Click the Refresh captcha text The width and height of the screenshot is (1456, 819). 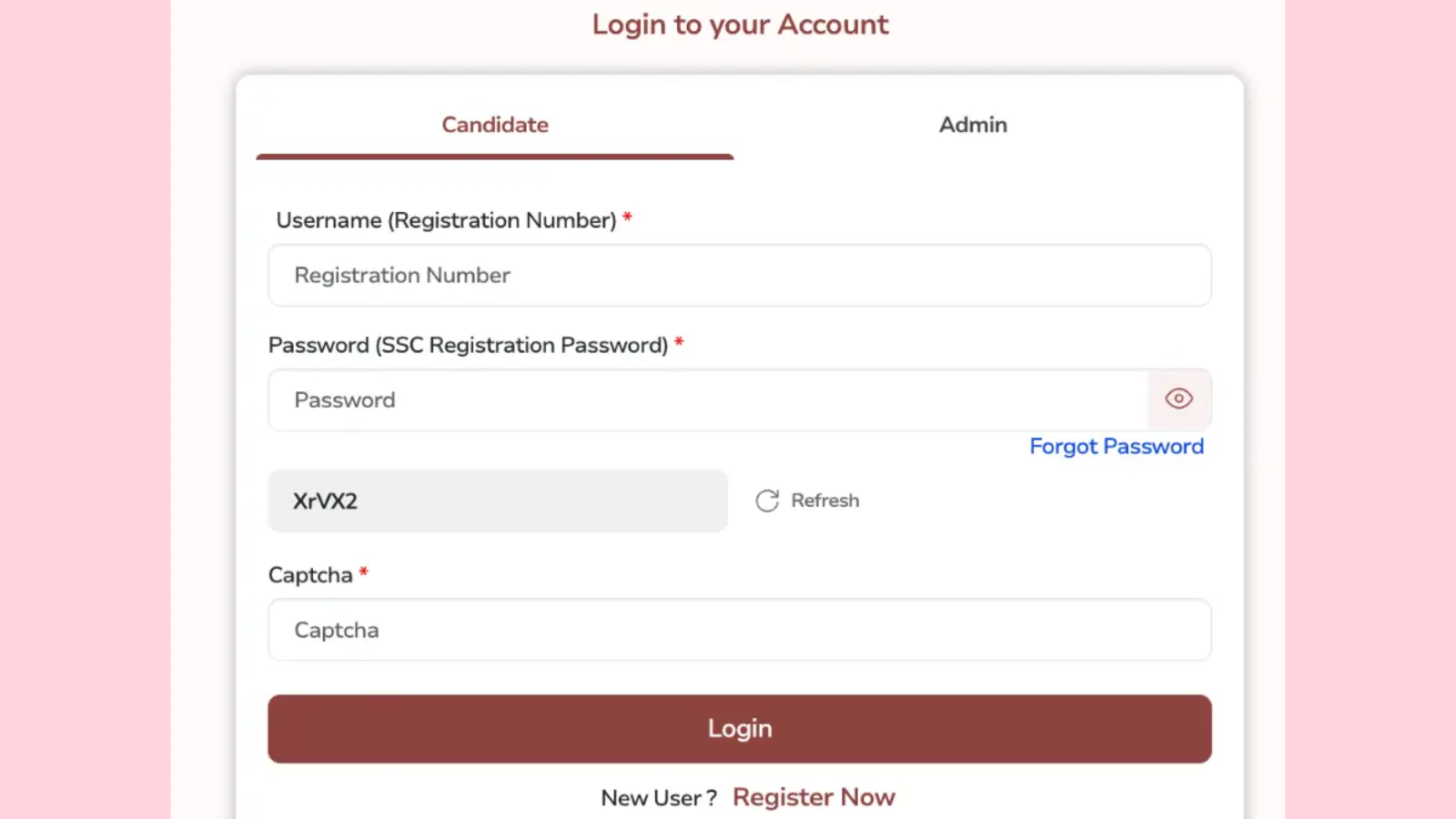(x=824, y=500)
